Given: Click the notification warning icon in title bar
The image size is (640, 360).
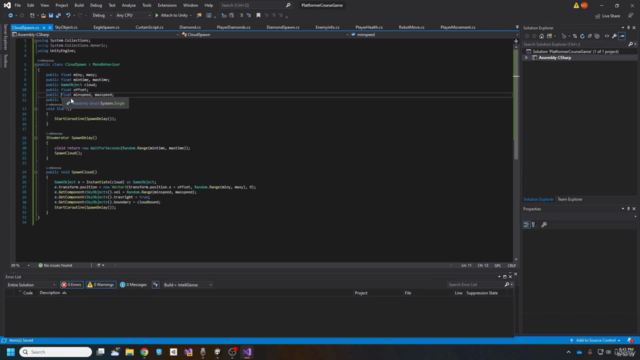Looking at the screenshot, I should coord(576,5).
